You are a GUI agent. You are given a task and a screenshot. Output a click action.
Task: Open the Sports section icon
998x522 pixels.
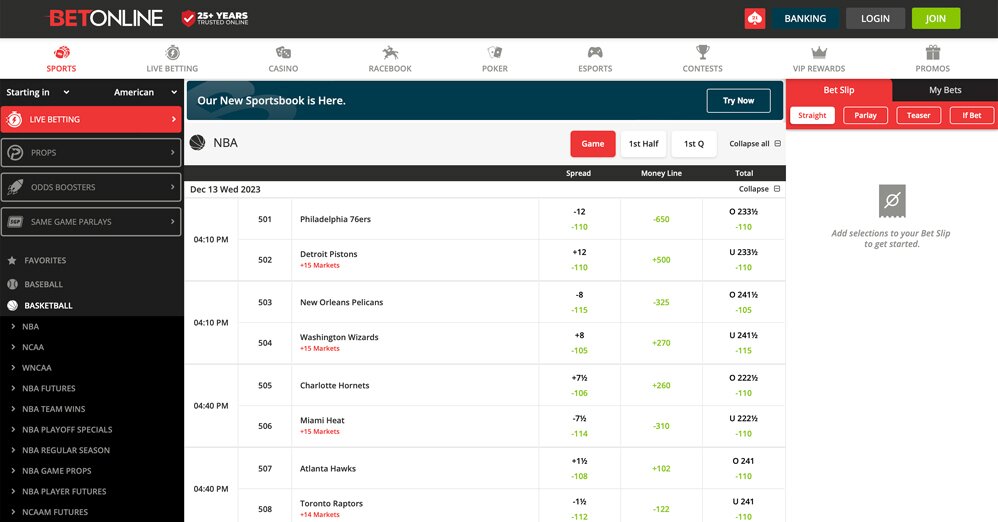coord(61,52)
